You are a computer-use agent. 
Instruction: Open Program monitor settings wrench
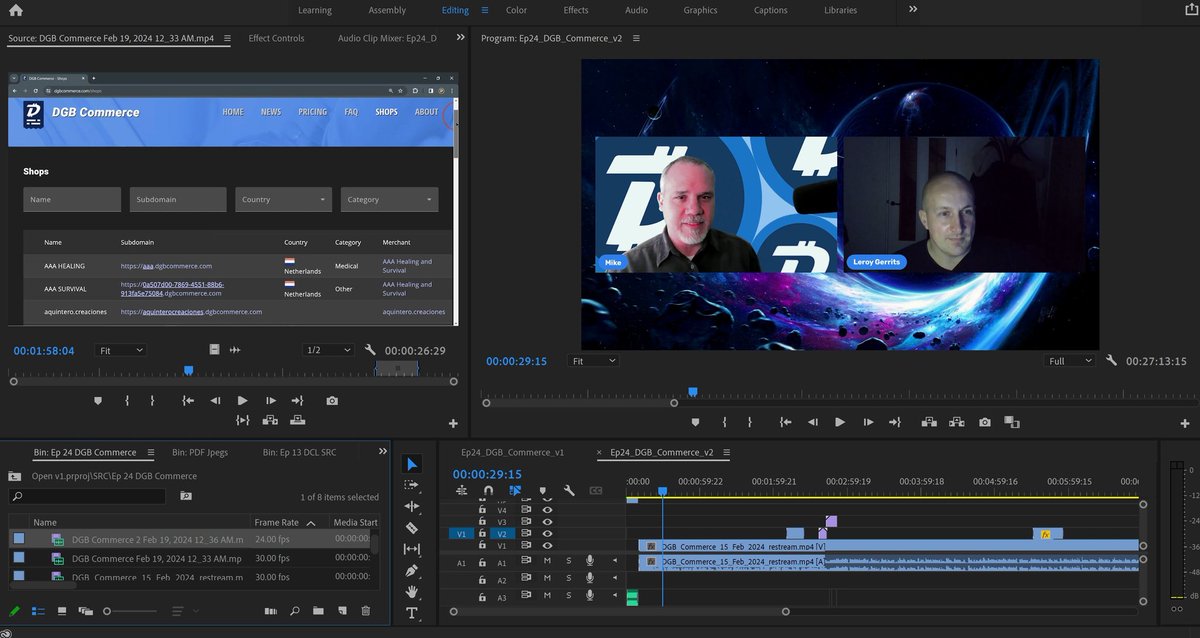point(1111,361)
